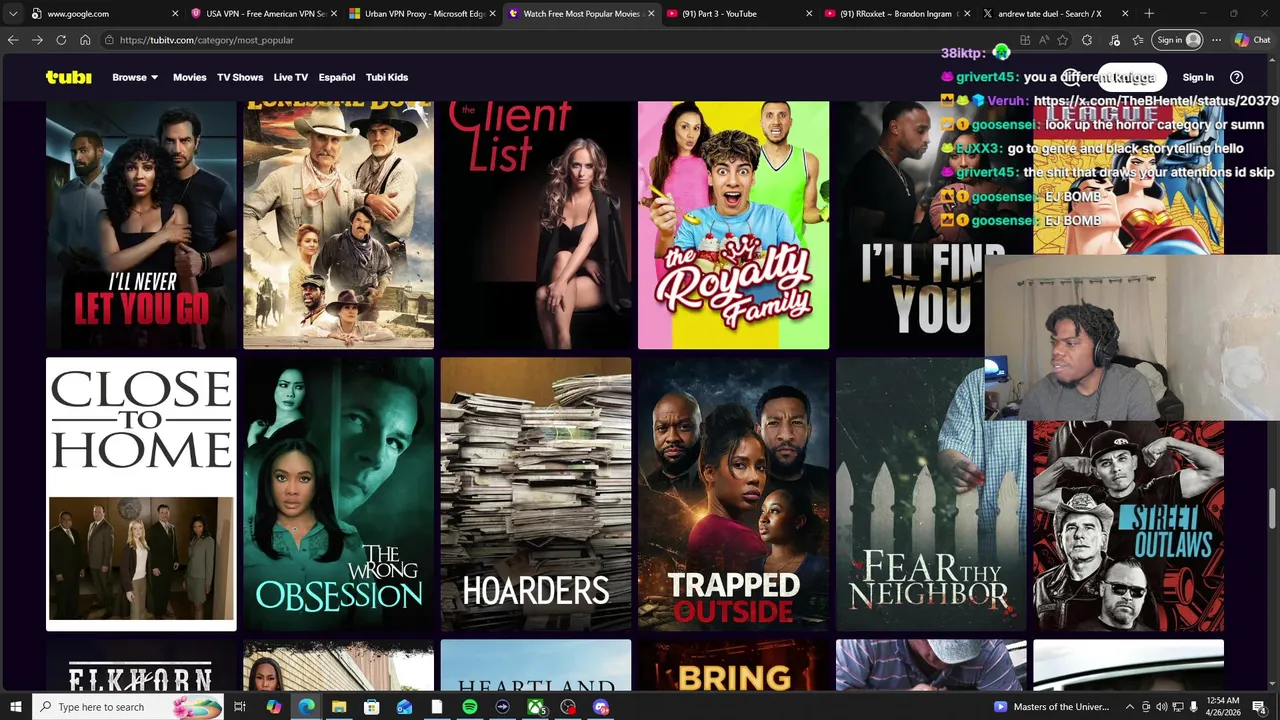Image resolution: width=1280 pixels, height=720 pixels.
Task: Open Task View on the taskbar
Action: (240, 707)
